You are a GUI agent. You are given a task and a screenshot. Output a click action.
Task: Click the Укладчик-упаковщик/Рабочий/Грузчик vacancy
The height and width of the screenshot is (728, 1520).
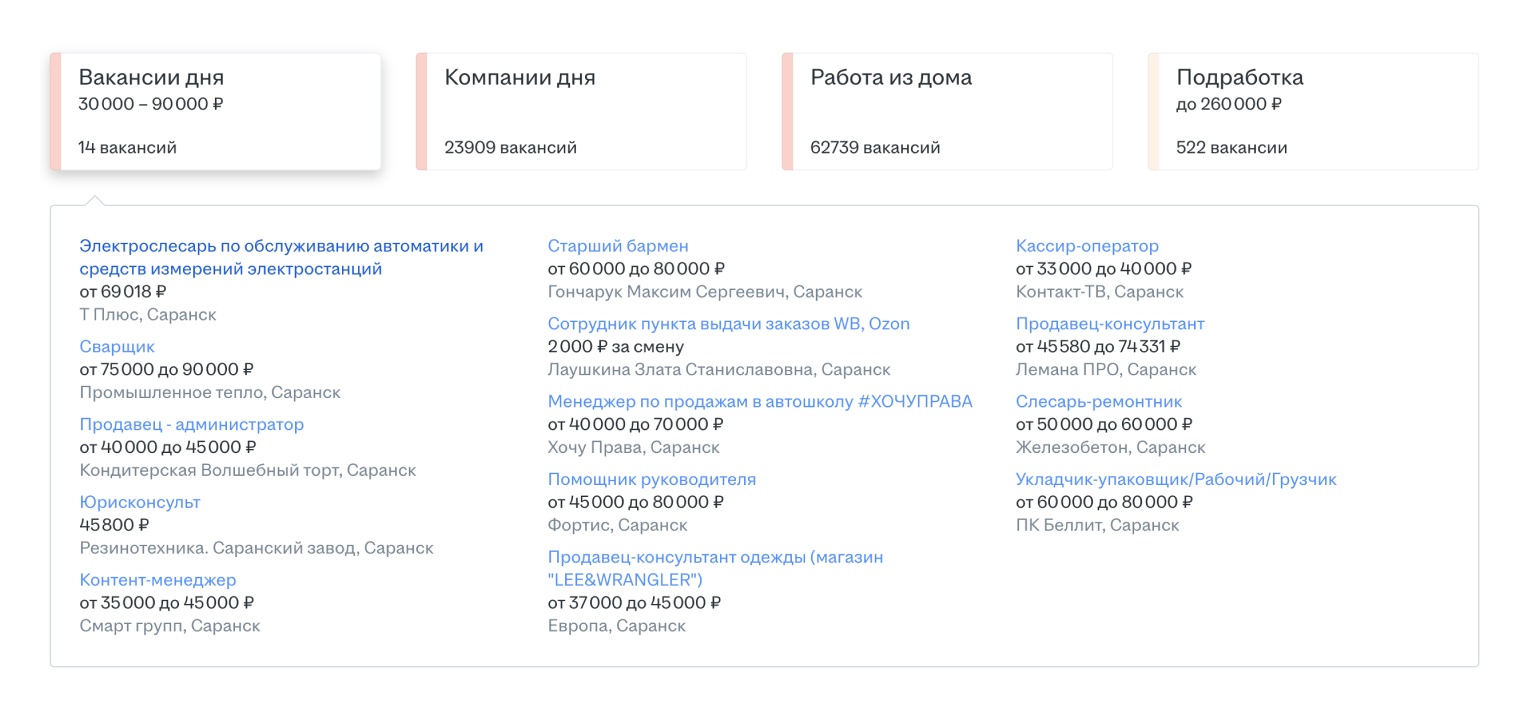point(1176,479)
